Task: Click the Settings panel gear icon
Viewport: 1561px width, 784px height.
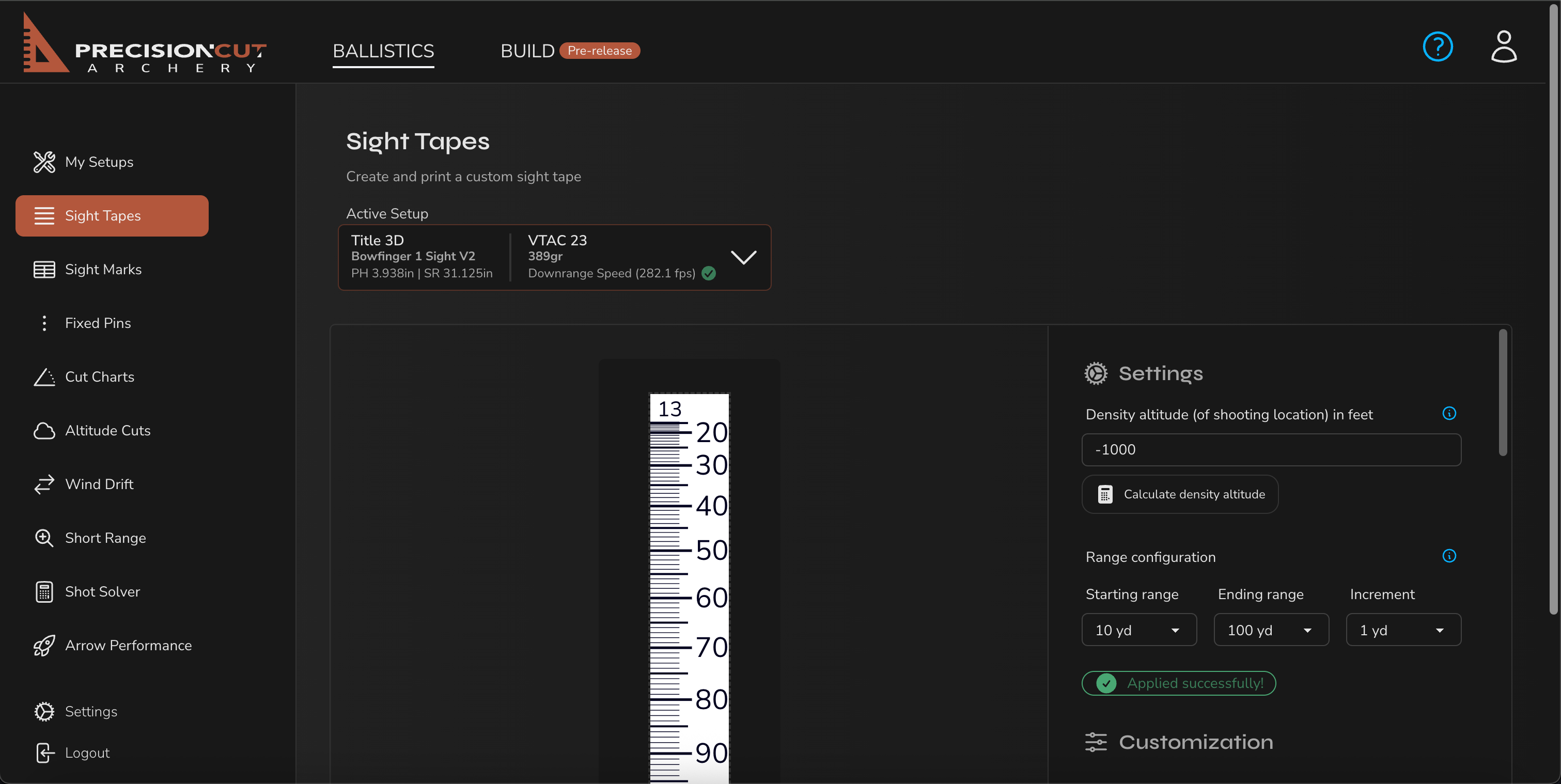Action: point(1096,373)
